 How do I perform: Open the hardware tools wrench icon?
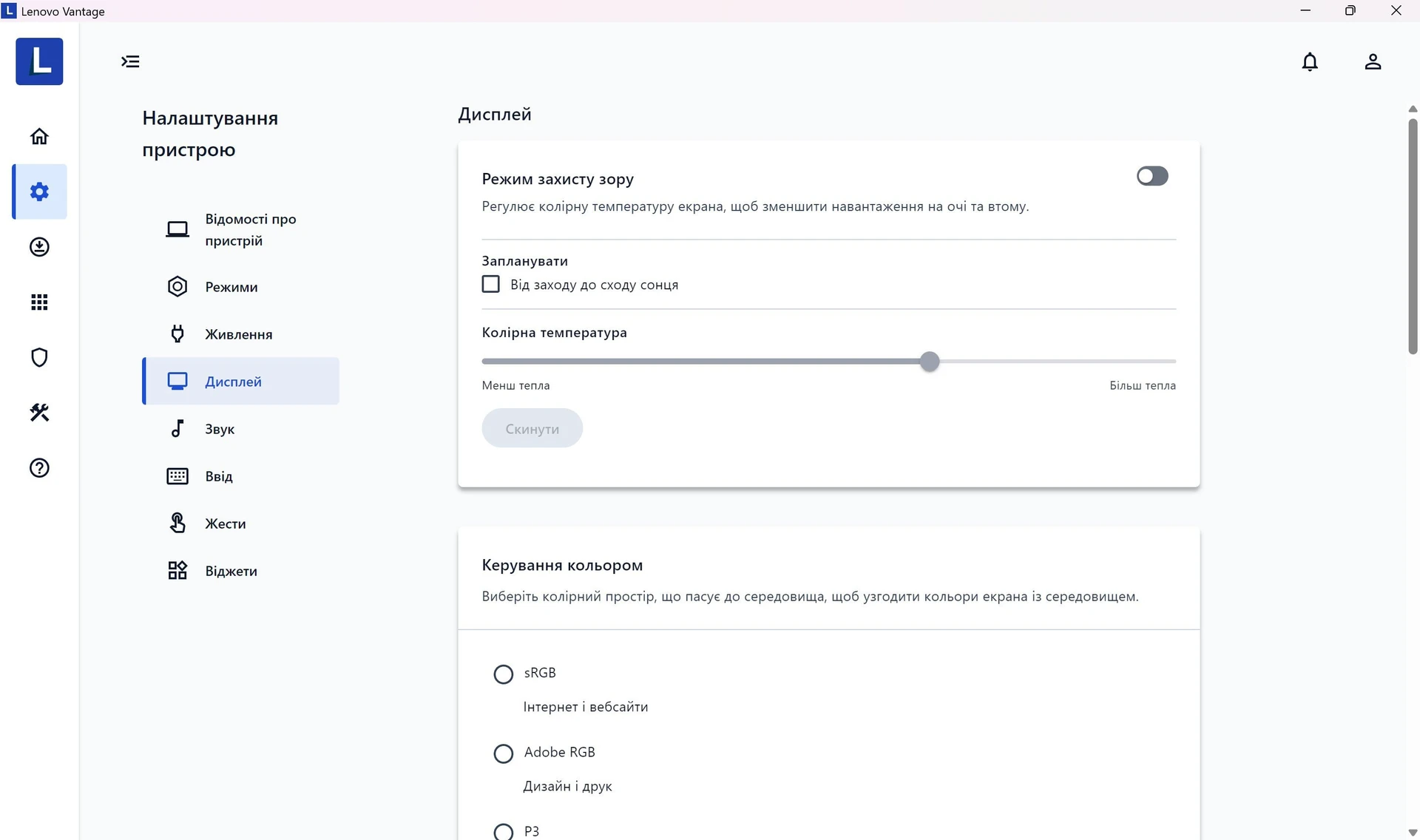(x=39, y=413)
